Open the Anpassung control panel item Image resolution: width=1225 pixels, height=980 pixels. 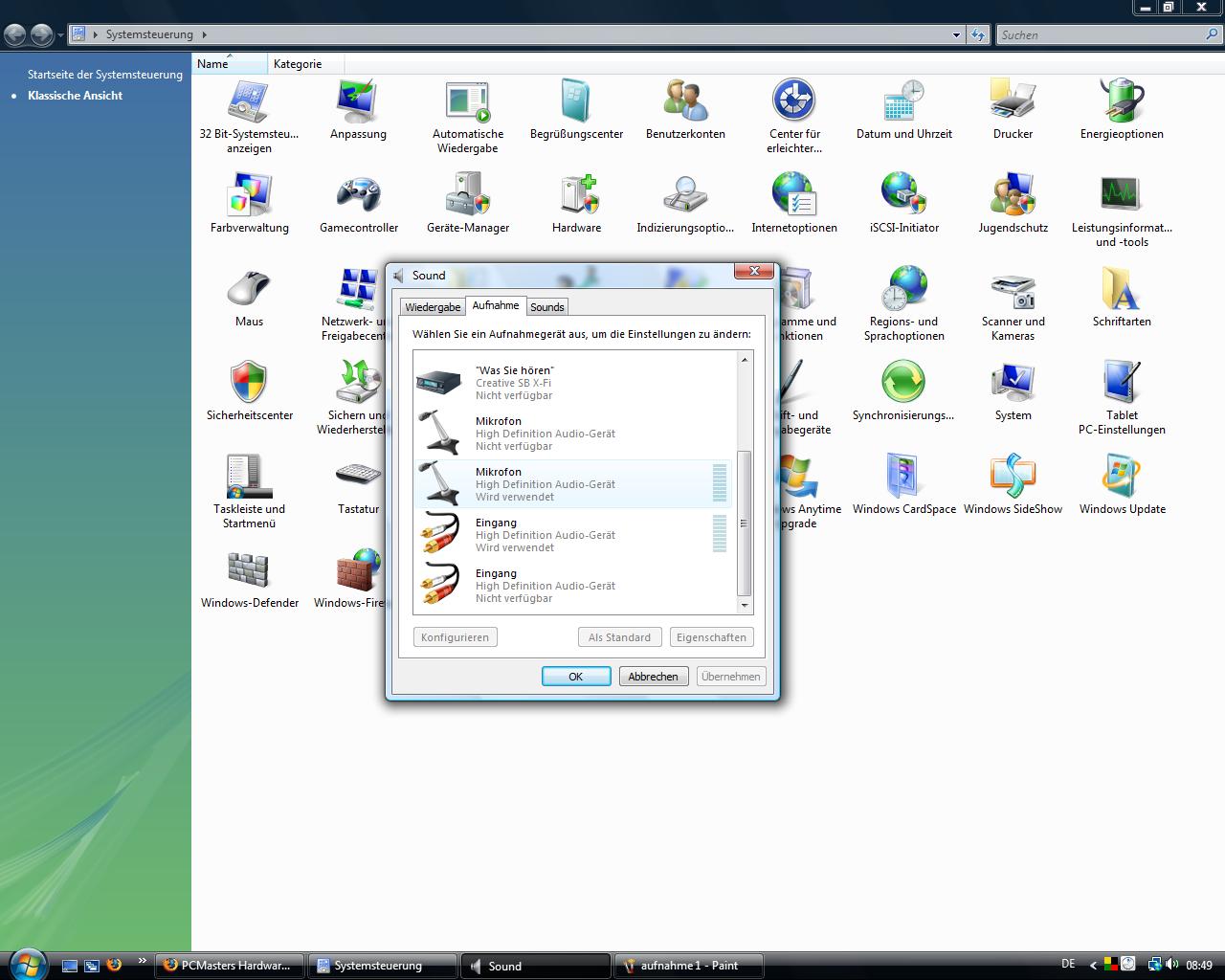pos(358,109)
